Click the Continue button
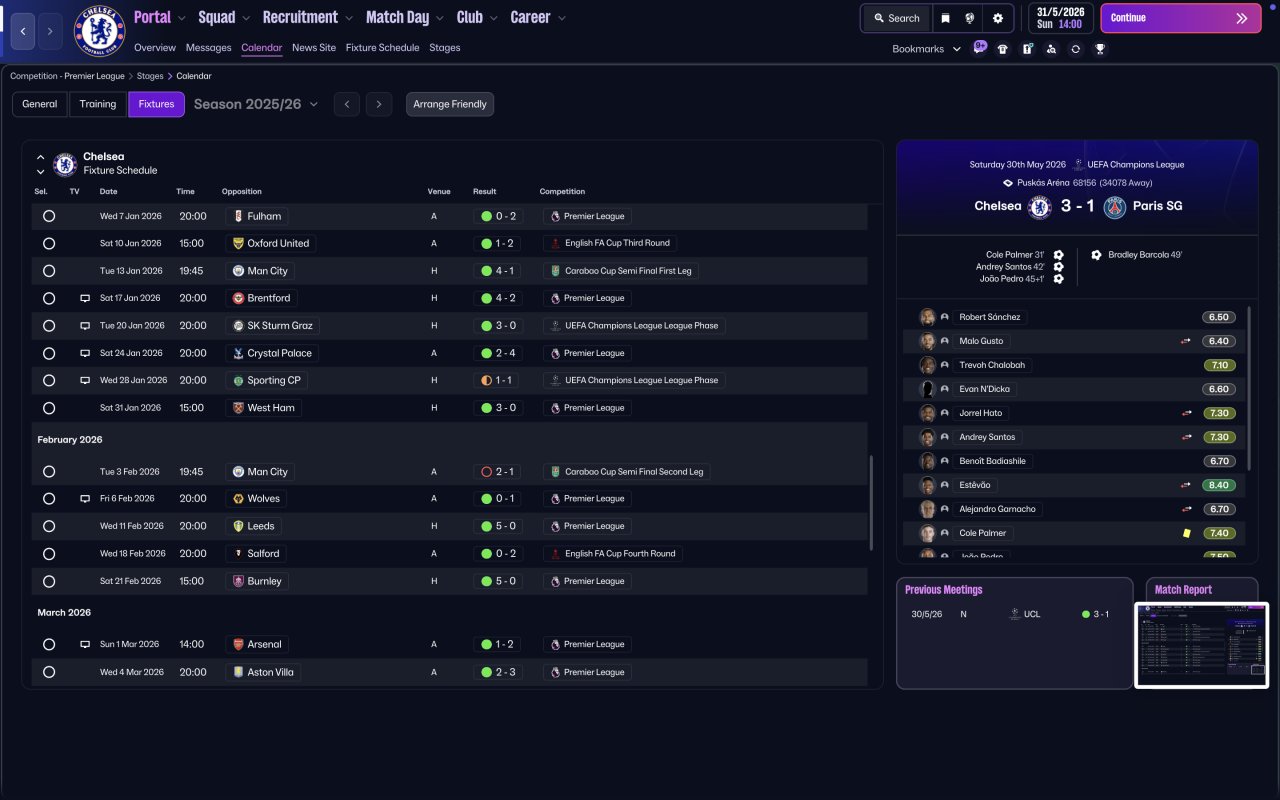Screen dimensions: 1280x800 [x=1181, y=18]
